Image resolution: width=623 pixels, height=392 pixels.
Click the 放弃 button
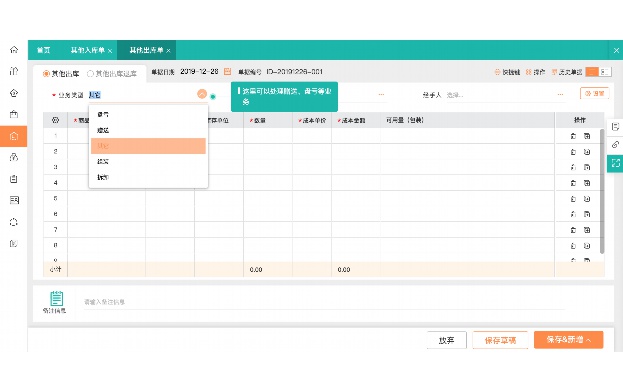click(447, 340)
